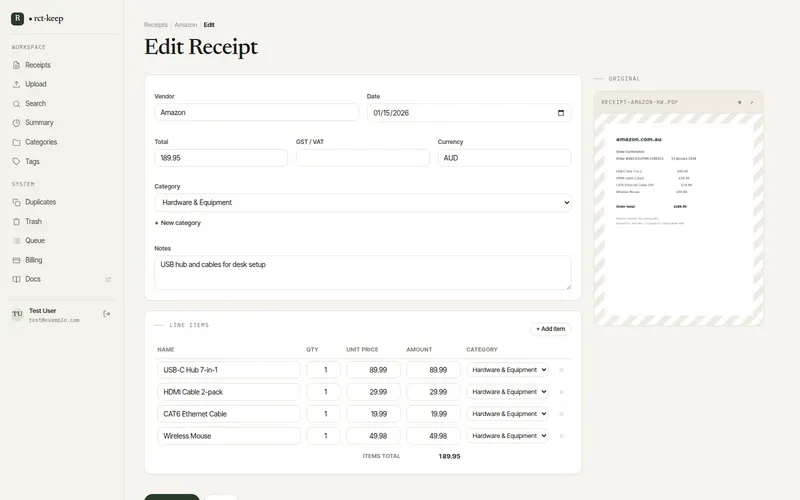The image size is (800, 500).
Task: Open the Summary page
Action: (39, 122)
